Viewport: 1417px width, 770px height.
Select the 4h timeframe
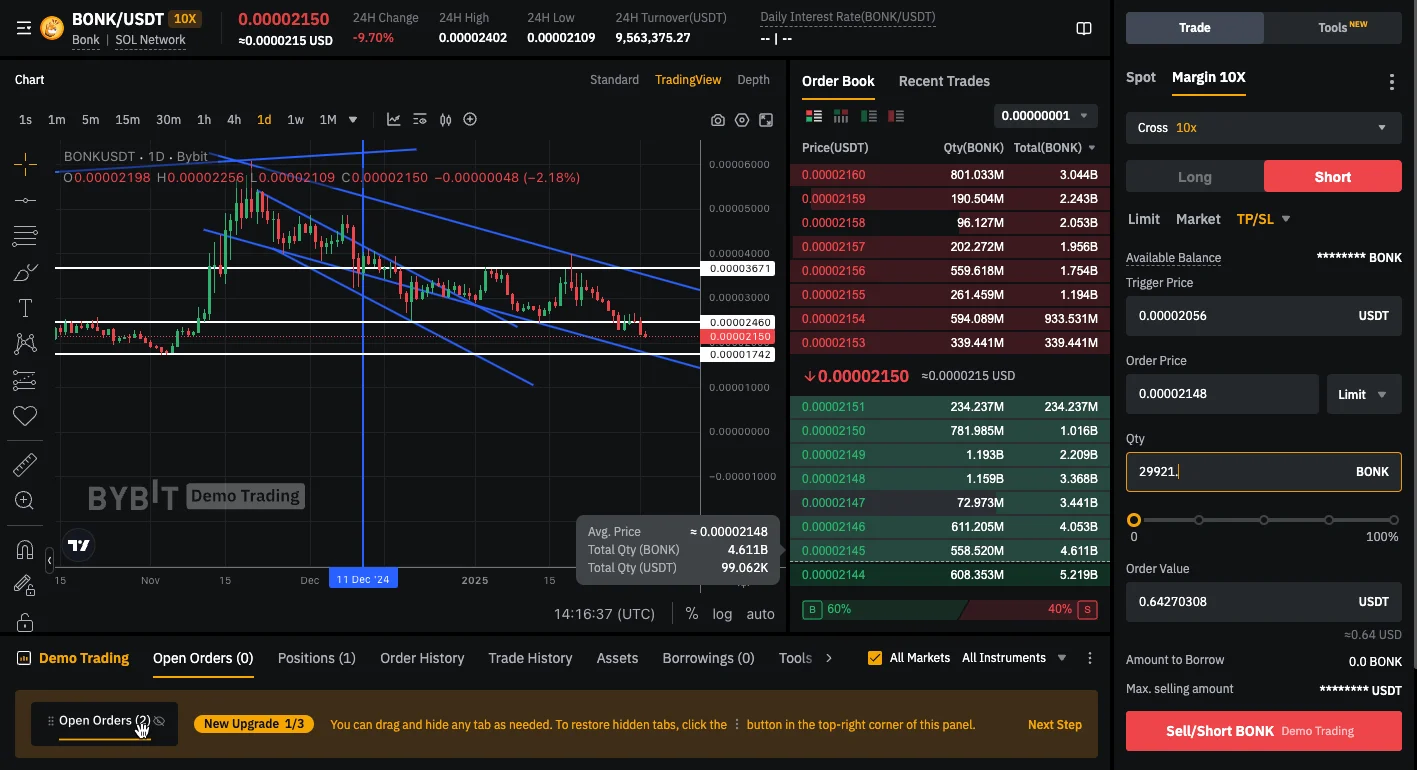pyautogui.click(x=234, y=120)
